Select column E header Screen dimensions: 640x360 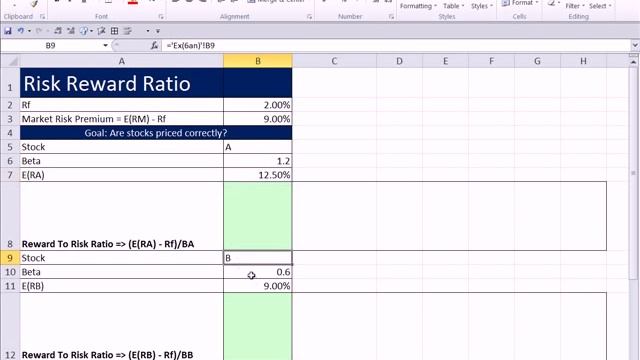coord(445,61)
